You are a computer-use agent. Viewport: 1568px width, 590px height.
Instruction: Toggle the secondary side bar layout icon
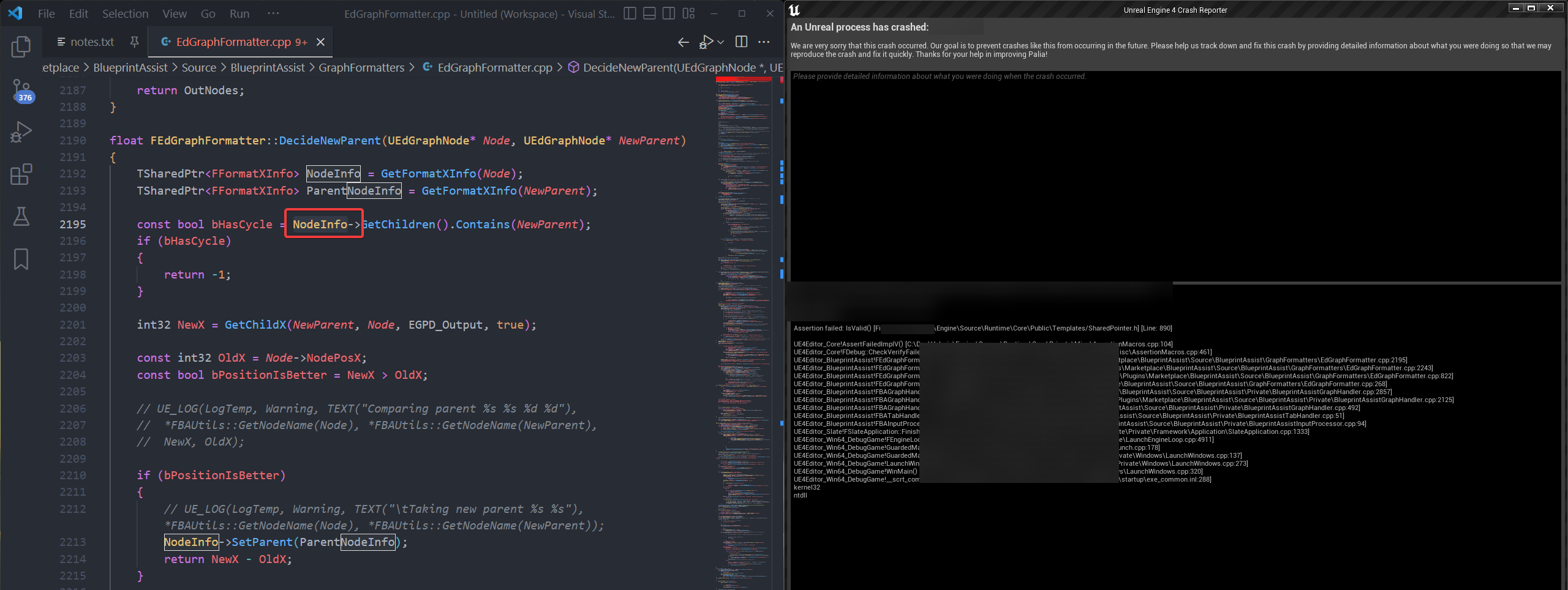(669, 13)
